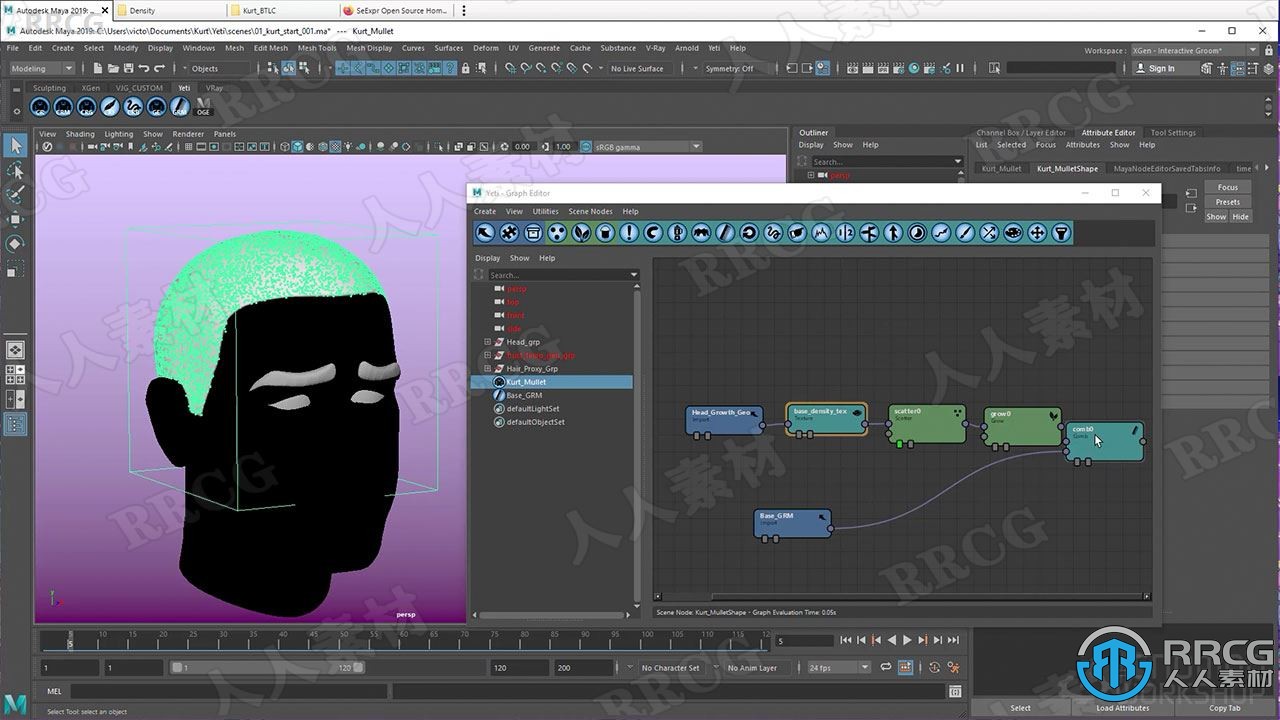The width and height of the screenshot is (1280, 720).
Task: Click the OGE icon on Yeti shelf
Action: click(203, 106)
